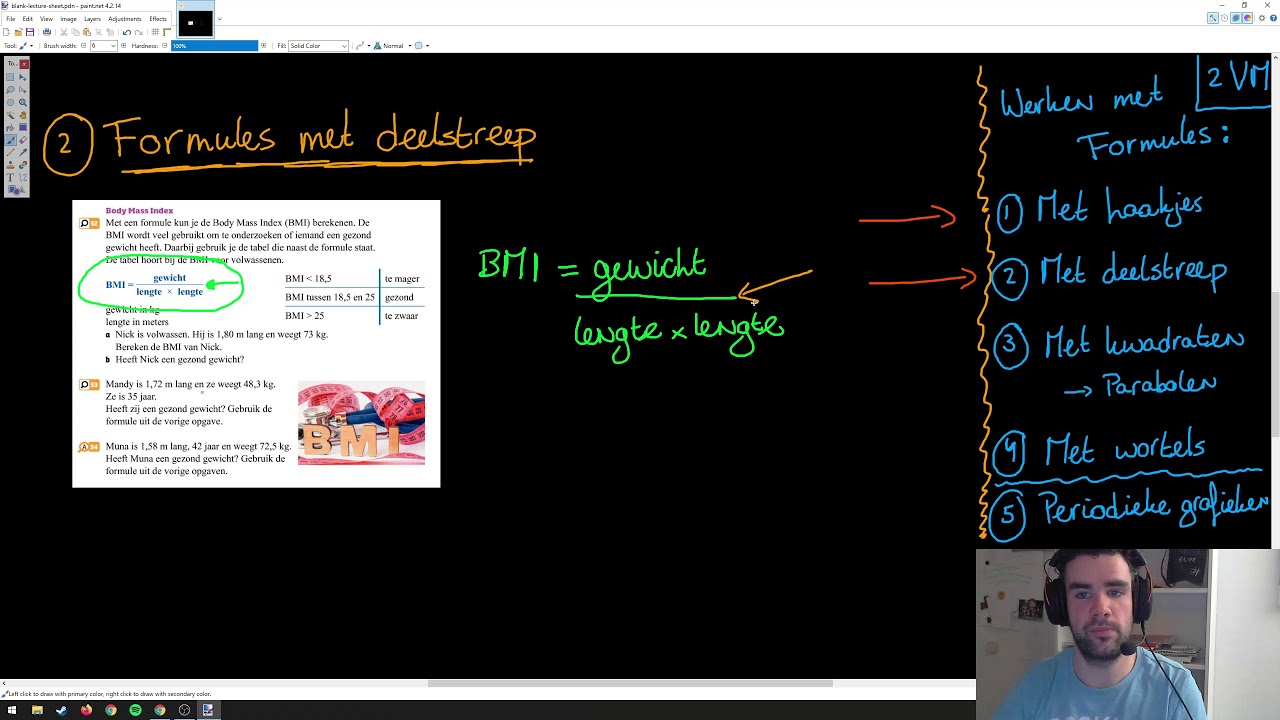Select the Zoom magnifier tool
Screen dimensions: 1280x720
(x=22, y=102)
